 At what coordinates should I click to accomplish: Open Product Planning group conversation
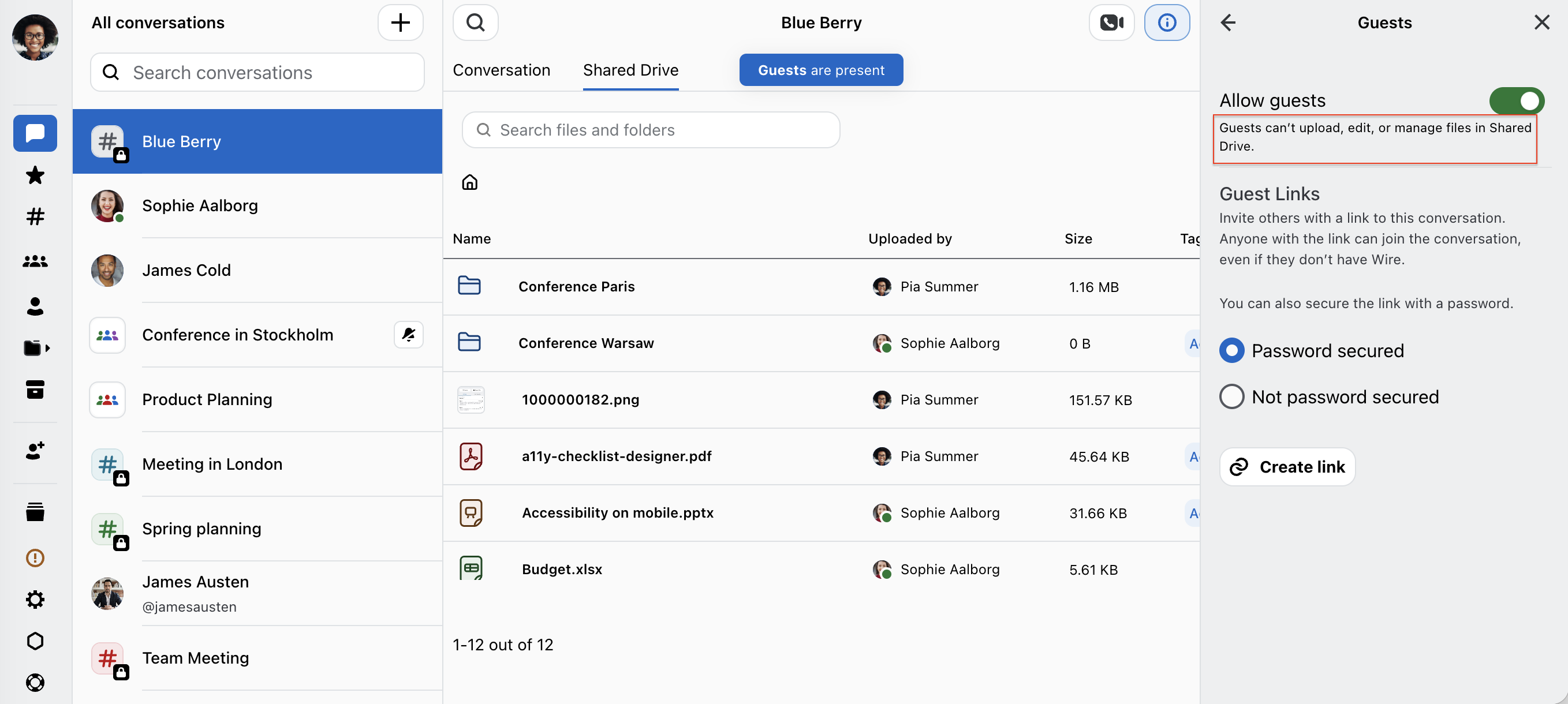[257, 400]
